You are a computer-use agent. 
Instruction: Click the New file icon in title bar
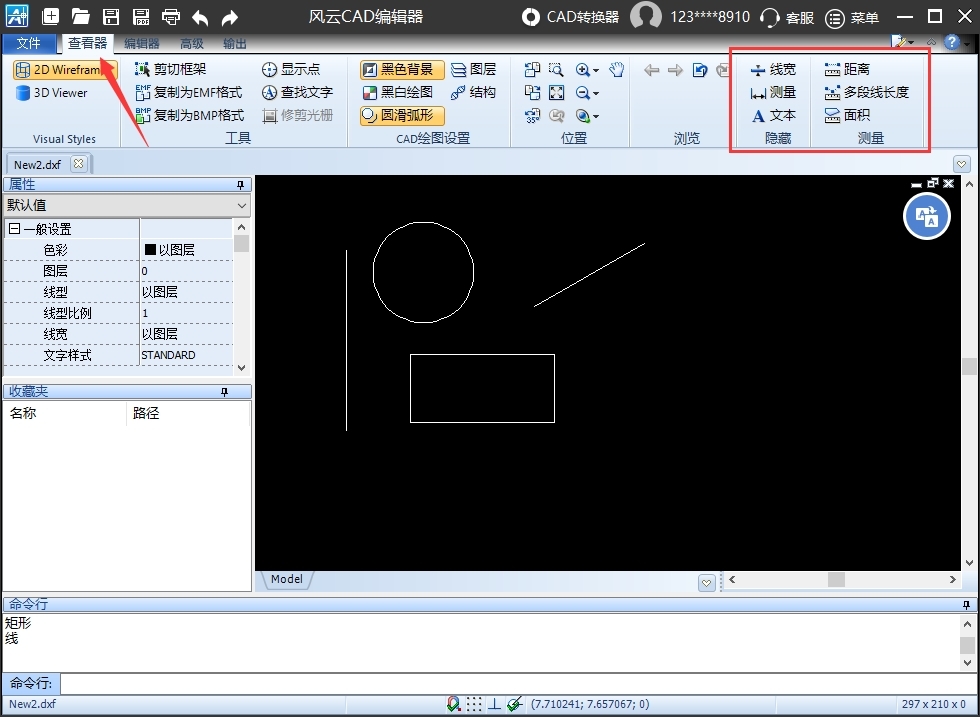coord(51,16)
